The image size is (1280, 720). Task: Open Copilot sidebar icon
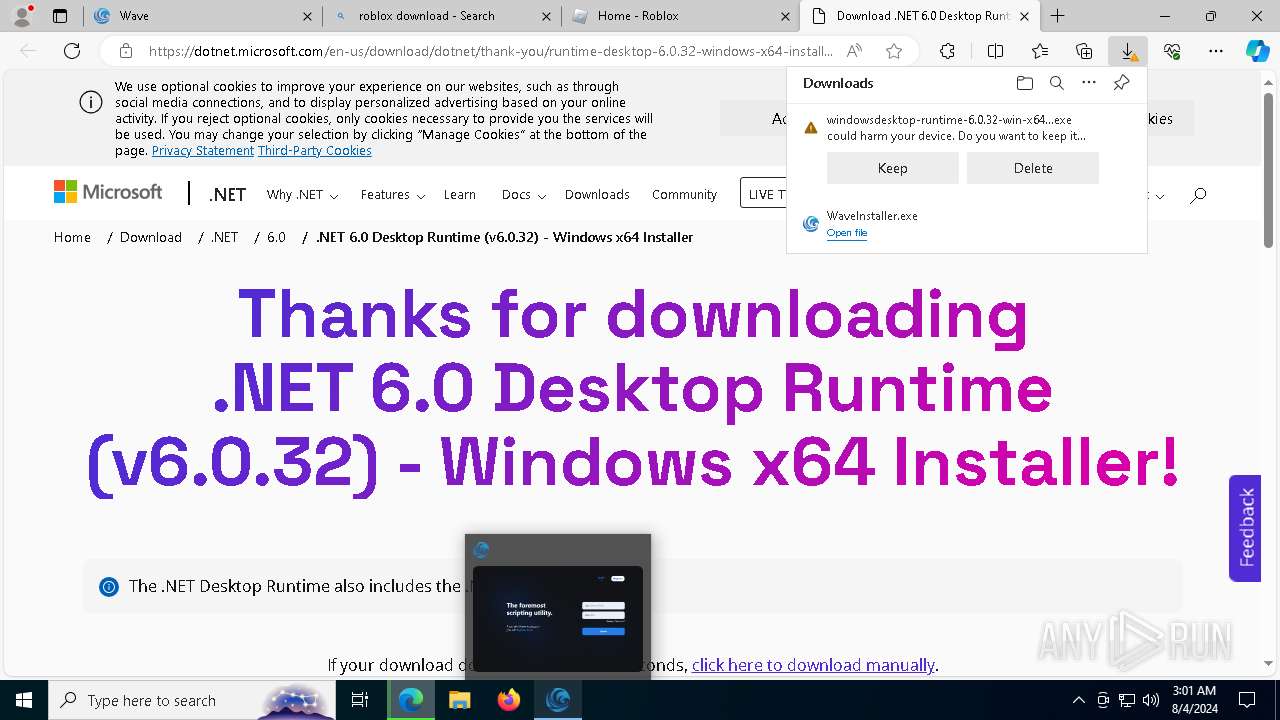click(1257, 51)
